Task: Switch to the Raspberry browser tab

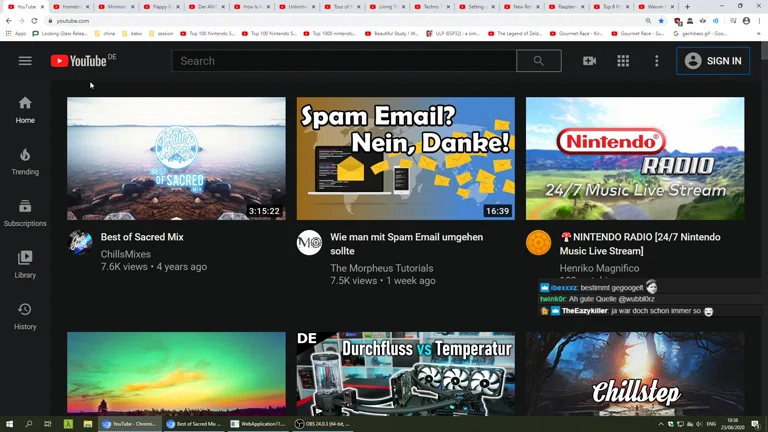Action: [x=567, y=7]
